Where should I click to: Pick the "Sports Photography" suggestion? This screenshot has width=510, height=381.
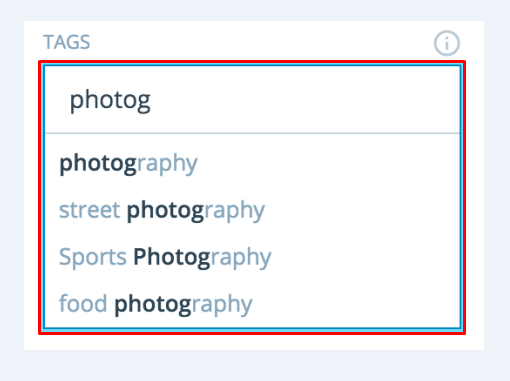pyautogui.click(x=252, y=257)
